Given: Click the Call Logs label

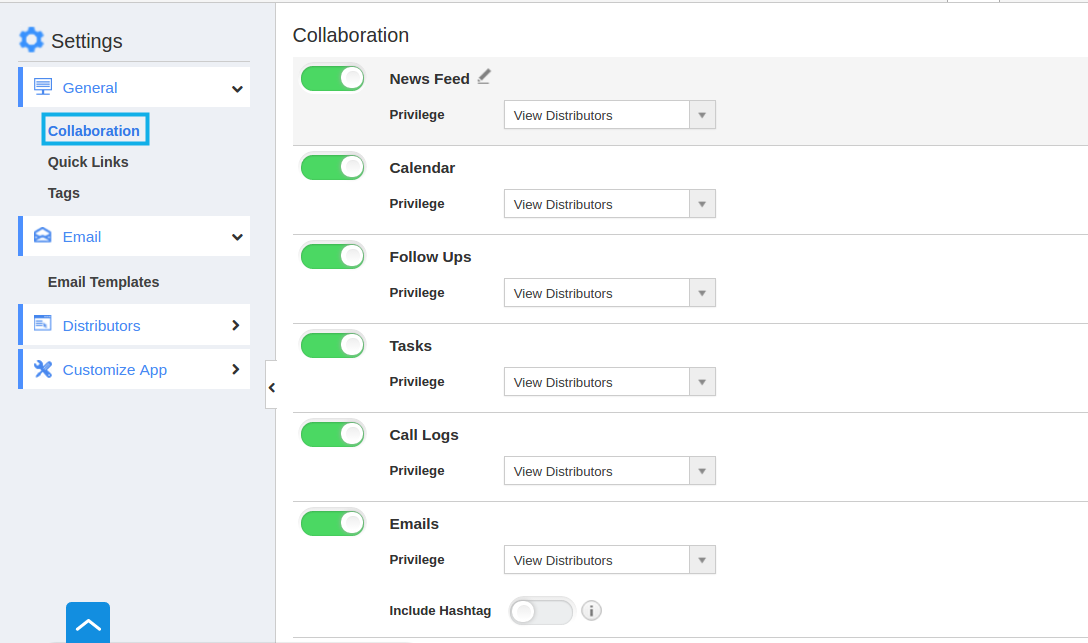Looking at the screenshot, I should (x=424, y=435).
